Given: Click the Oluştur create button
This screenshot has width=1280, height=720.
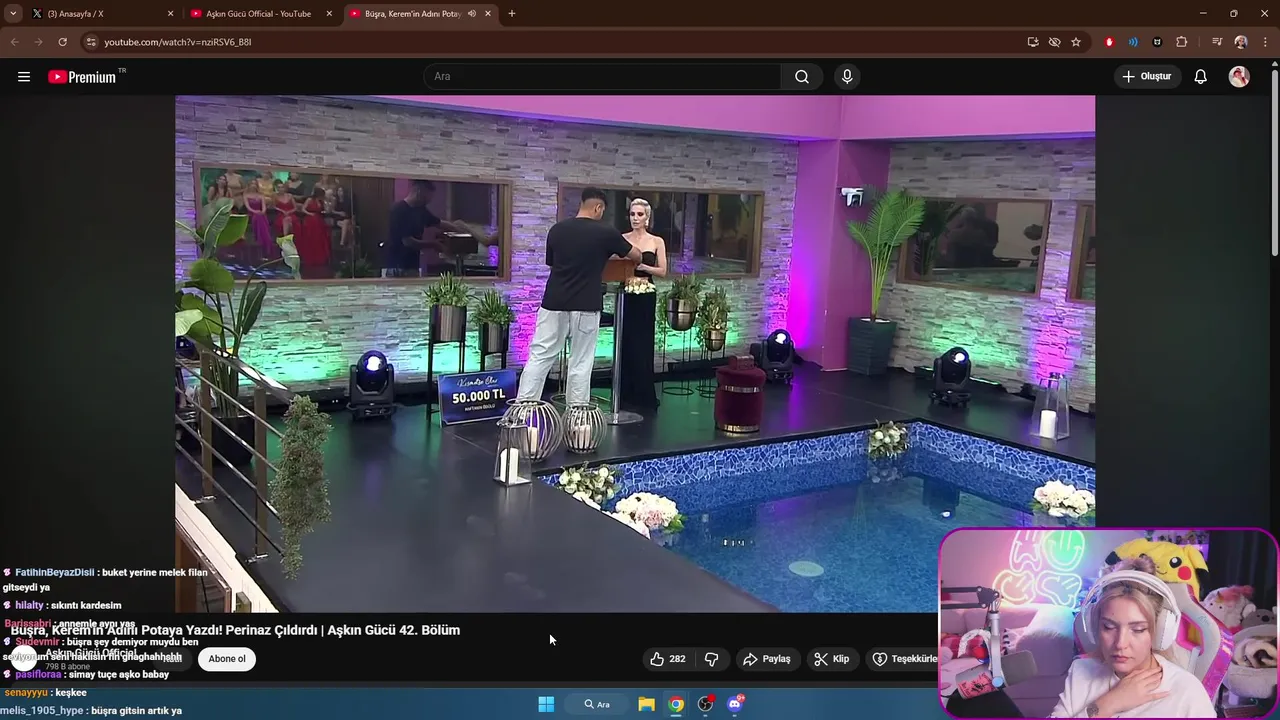Looking at the screenshot, I should coord(1146,77).
